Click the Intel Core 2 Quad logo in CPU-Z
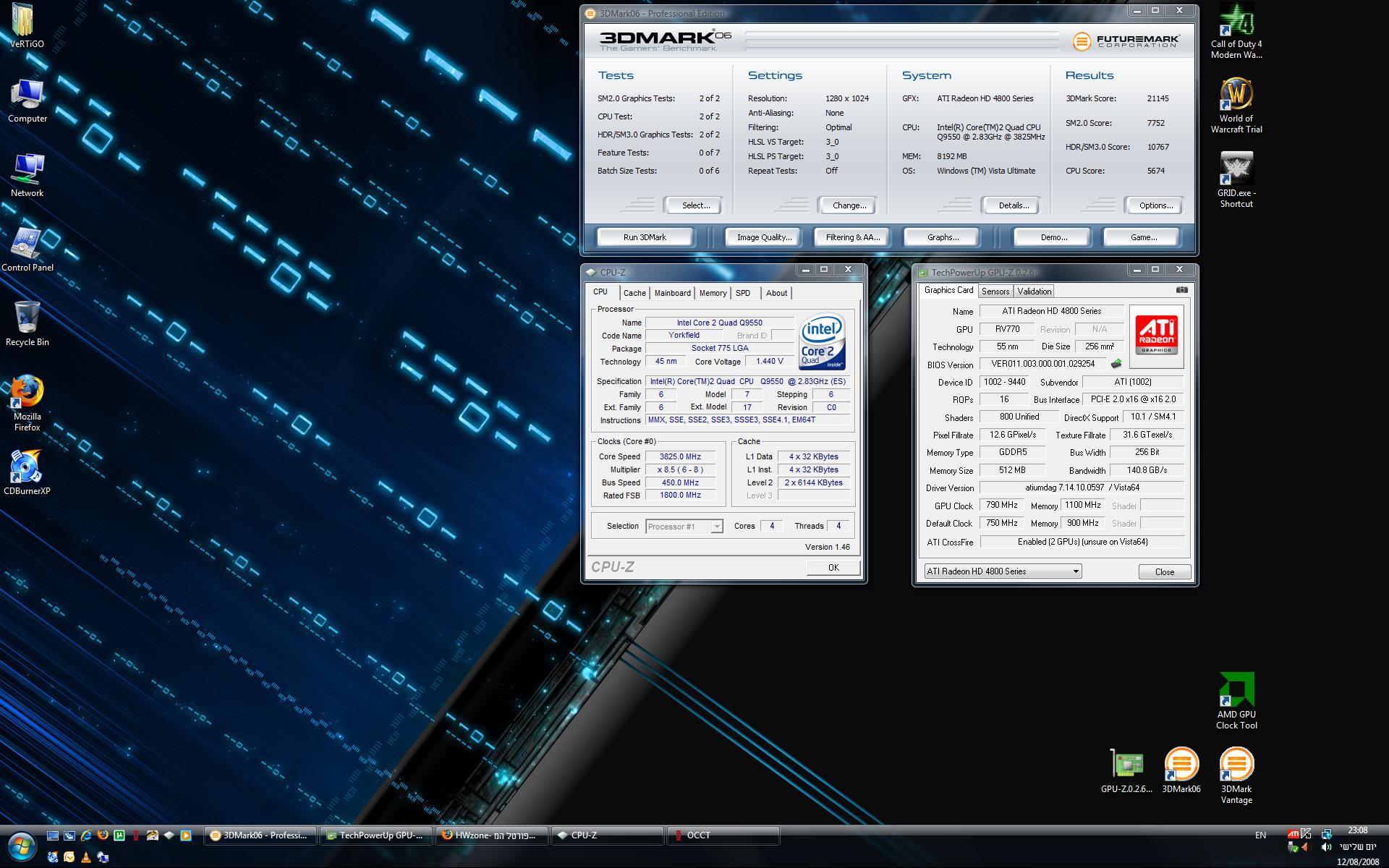Screen dimensions: 1389x868 823,341
